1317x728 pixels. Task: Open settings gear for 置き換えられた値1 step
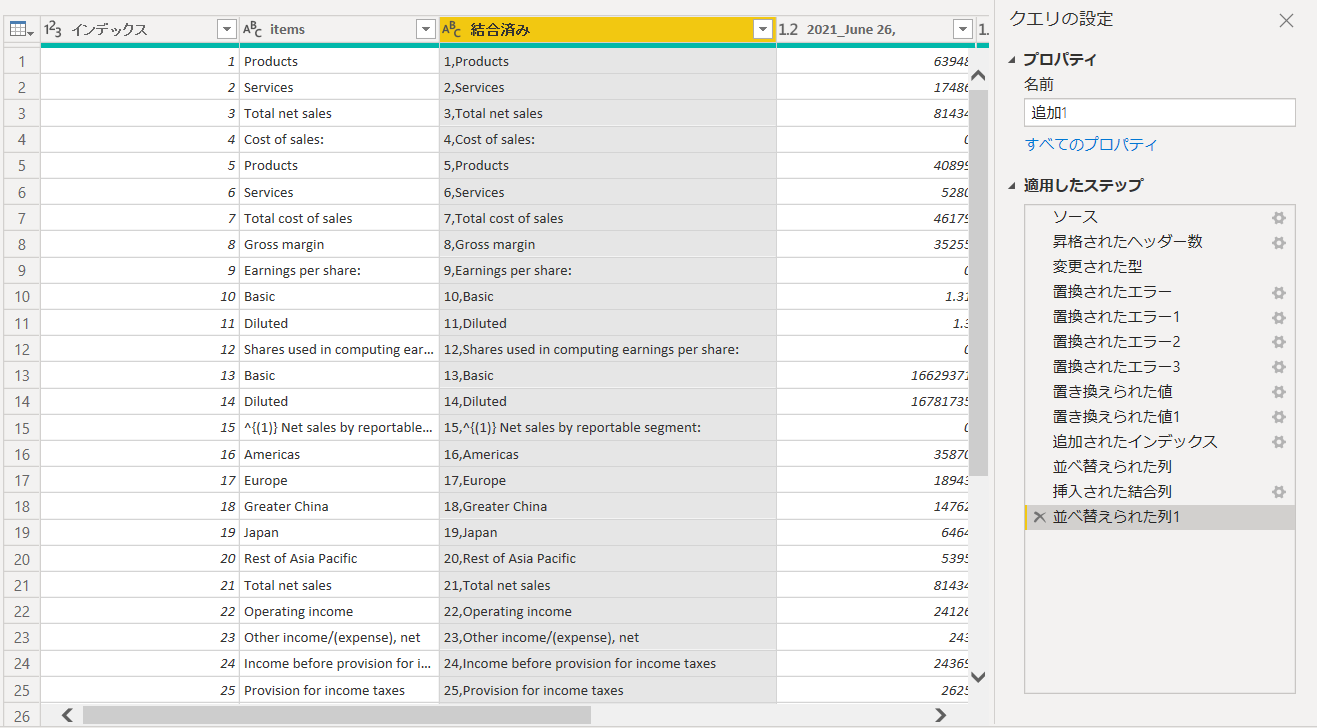(1278, 418)
